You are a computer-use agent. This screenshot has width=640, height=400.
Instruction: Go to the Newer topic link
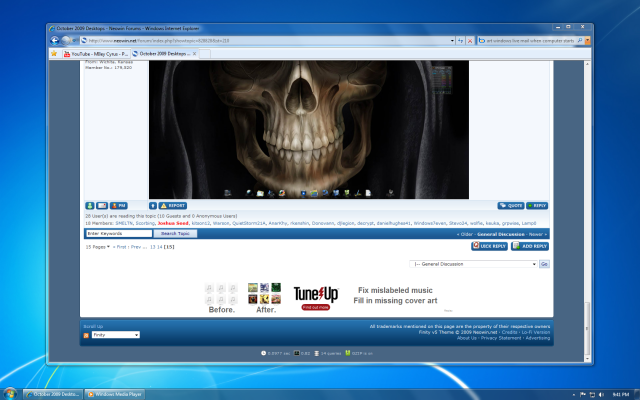point(537,234)
